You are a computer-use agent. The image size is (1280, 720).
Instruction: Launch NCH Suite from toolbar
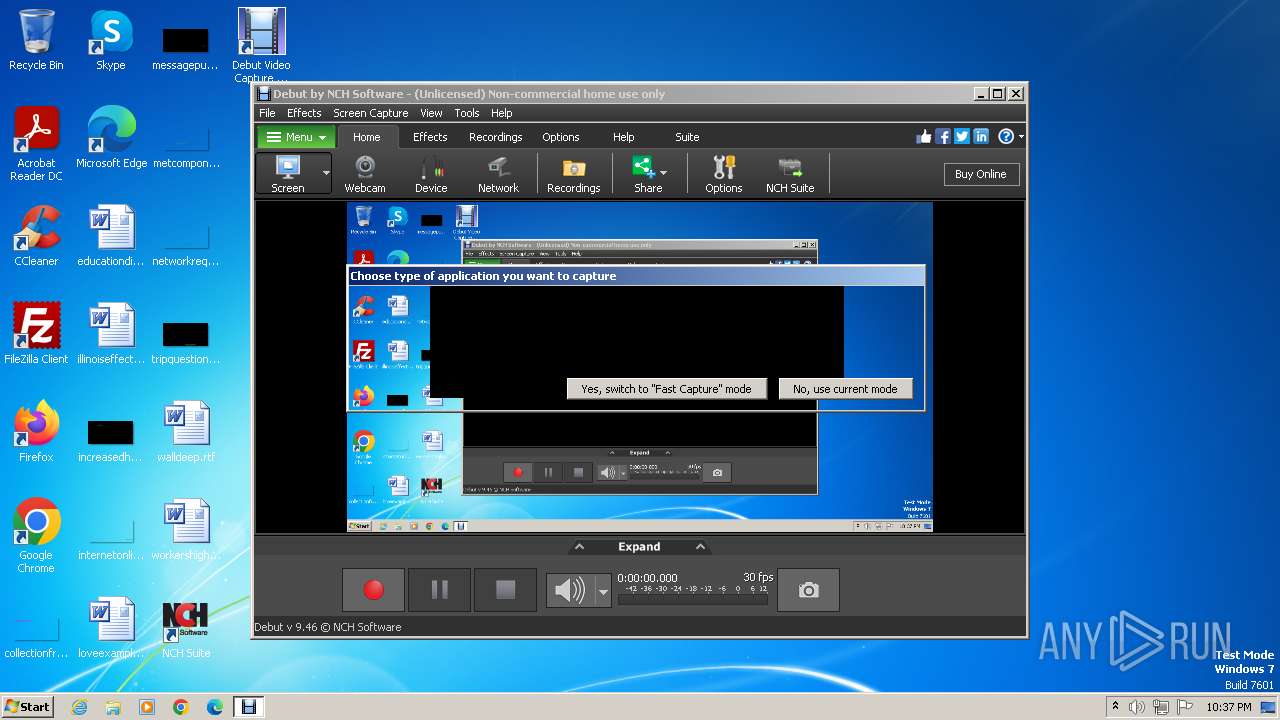790,174
